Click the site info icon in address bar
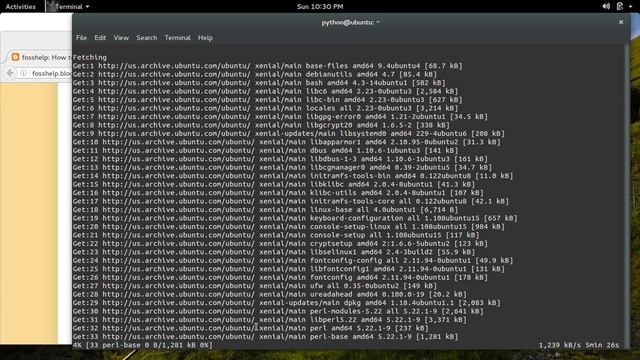Image resolution: width=640 pixels, height=360 pixels. (x=24, y=73)
